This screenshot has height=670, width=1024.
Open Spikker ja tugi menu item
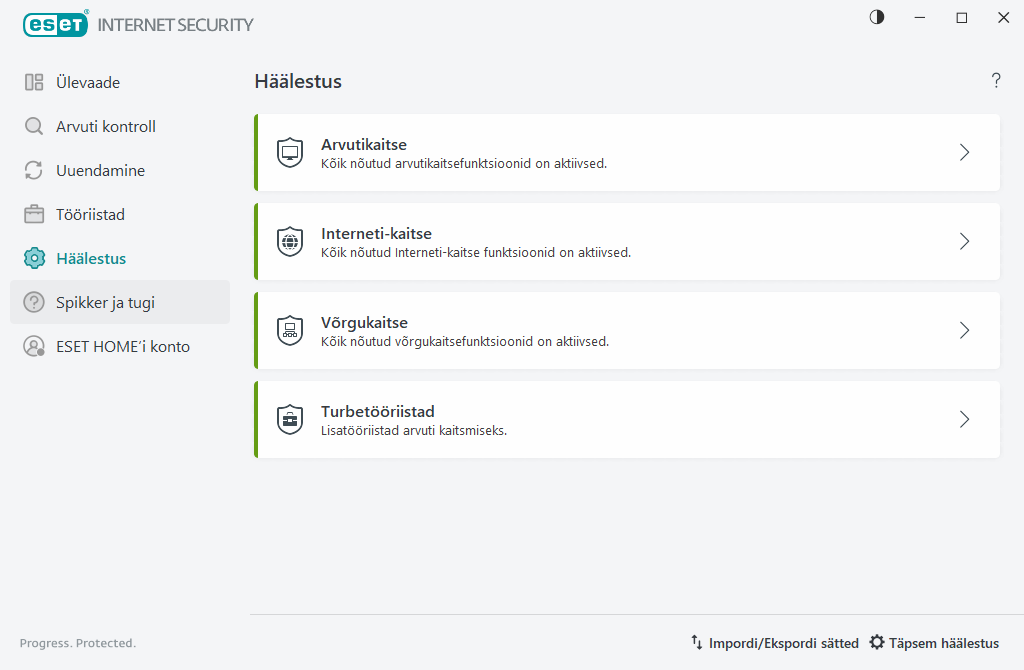click(105, 303)
